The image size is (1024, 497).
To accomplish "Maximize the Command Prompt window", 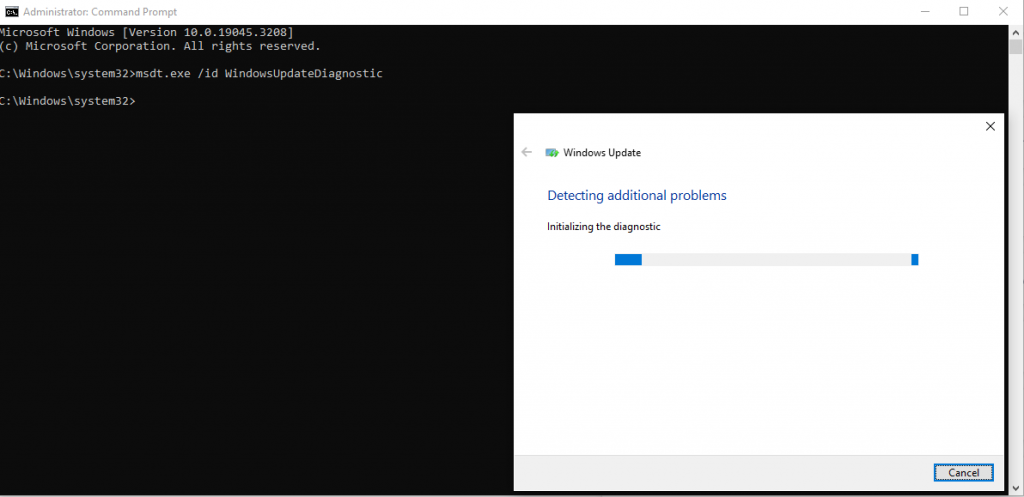I will (x=964, y=12).
